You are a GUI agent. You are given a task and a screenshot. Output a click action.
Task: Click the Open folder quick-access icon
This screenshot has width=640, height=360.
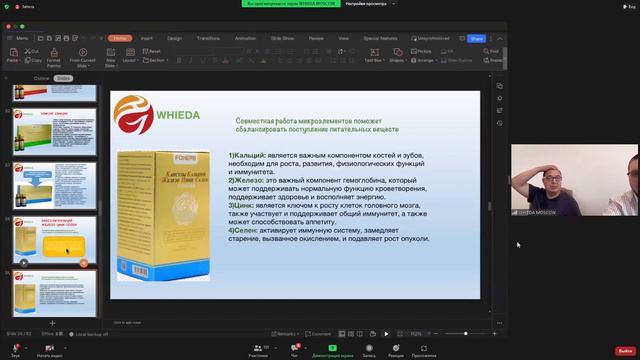pos(40,38)
